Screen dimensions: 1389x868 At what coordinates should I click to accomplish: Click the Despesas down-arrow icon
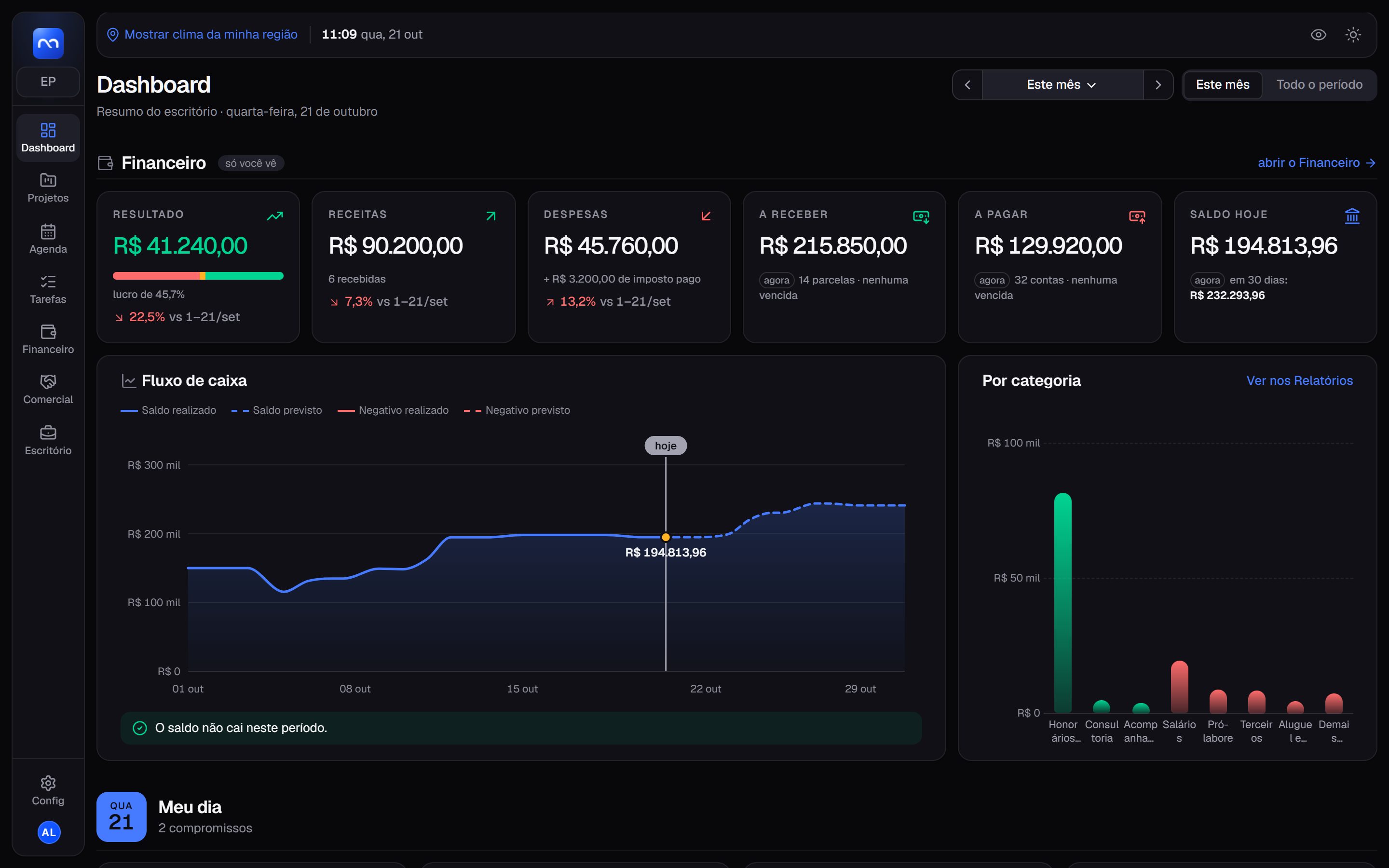click(x=706, y=216)
